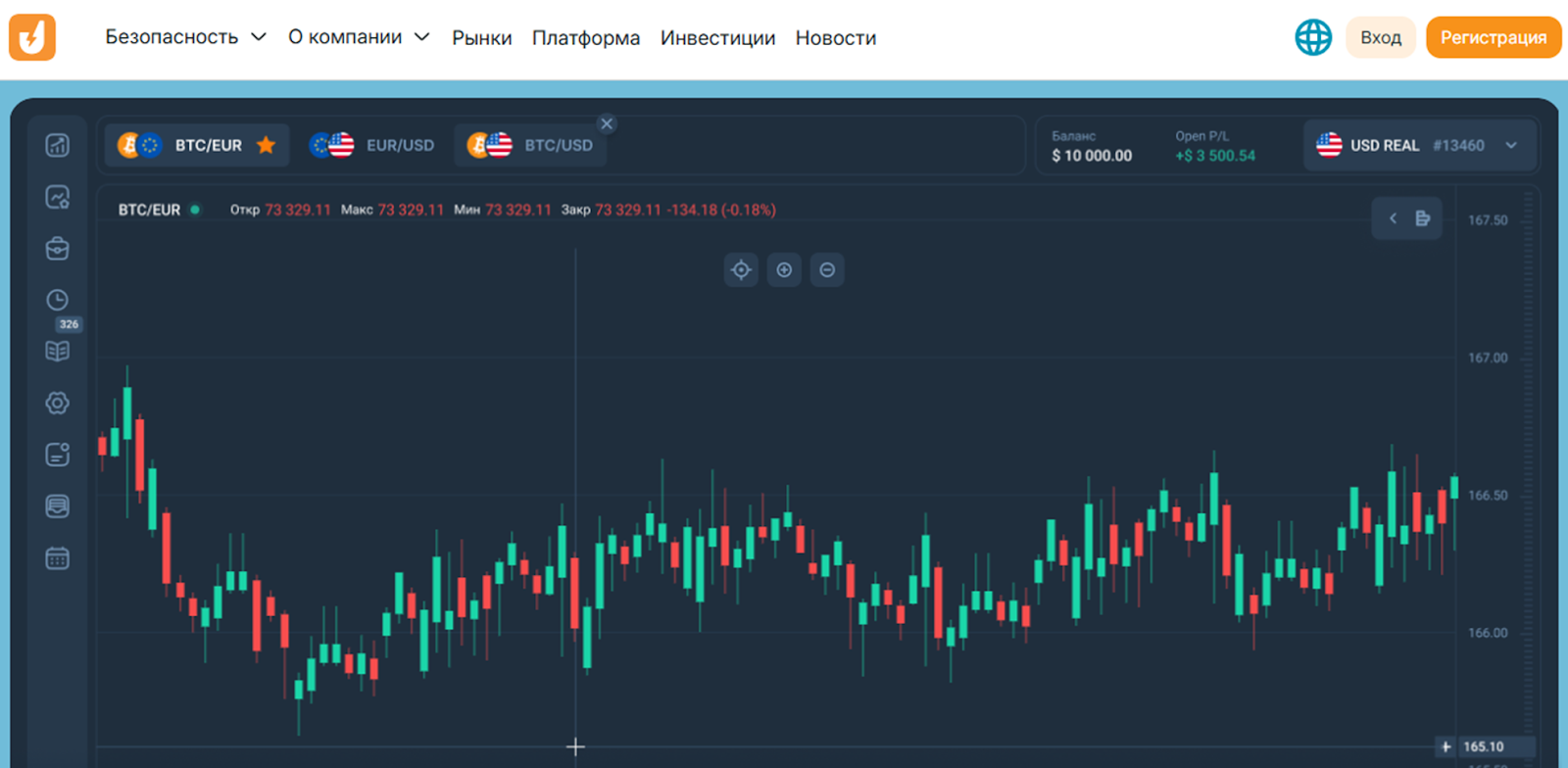The image size is (1568, 768).
Task: Zoom out on the chart
Action: pos(827,269)
